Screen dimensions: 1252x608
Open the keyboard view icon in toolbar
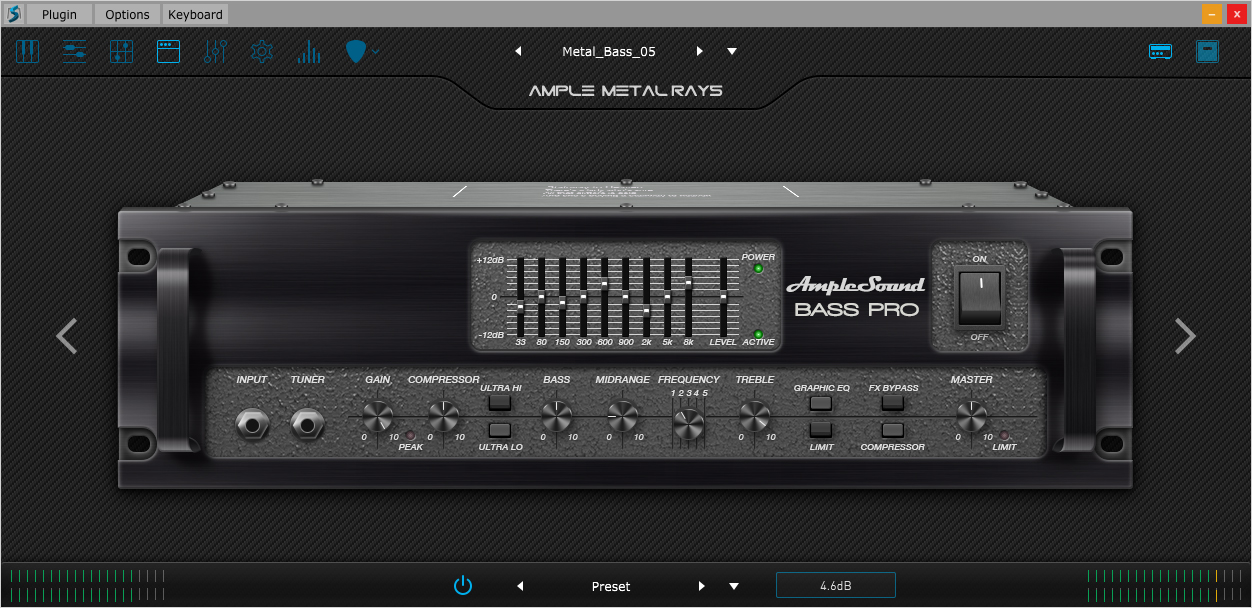pos(27,51)
